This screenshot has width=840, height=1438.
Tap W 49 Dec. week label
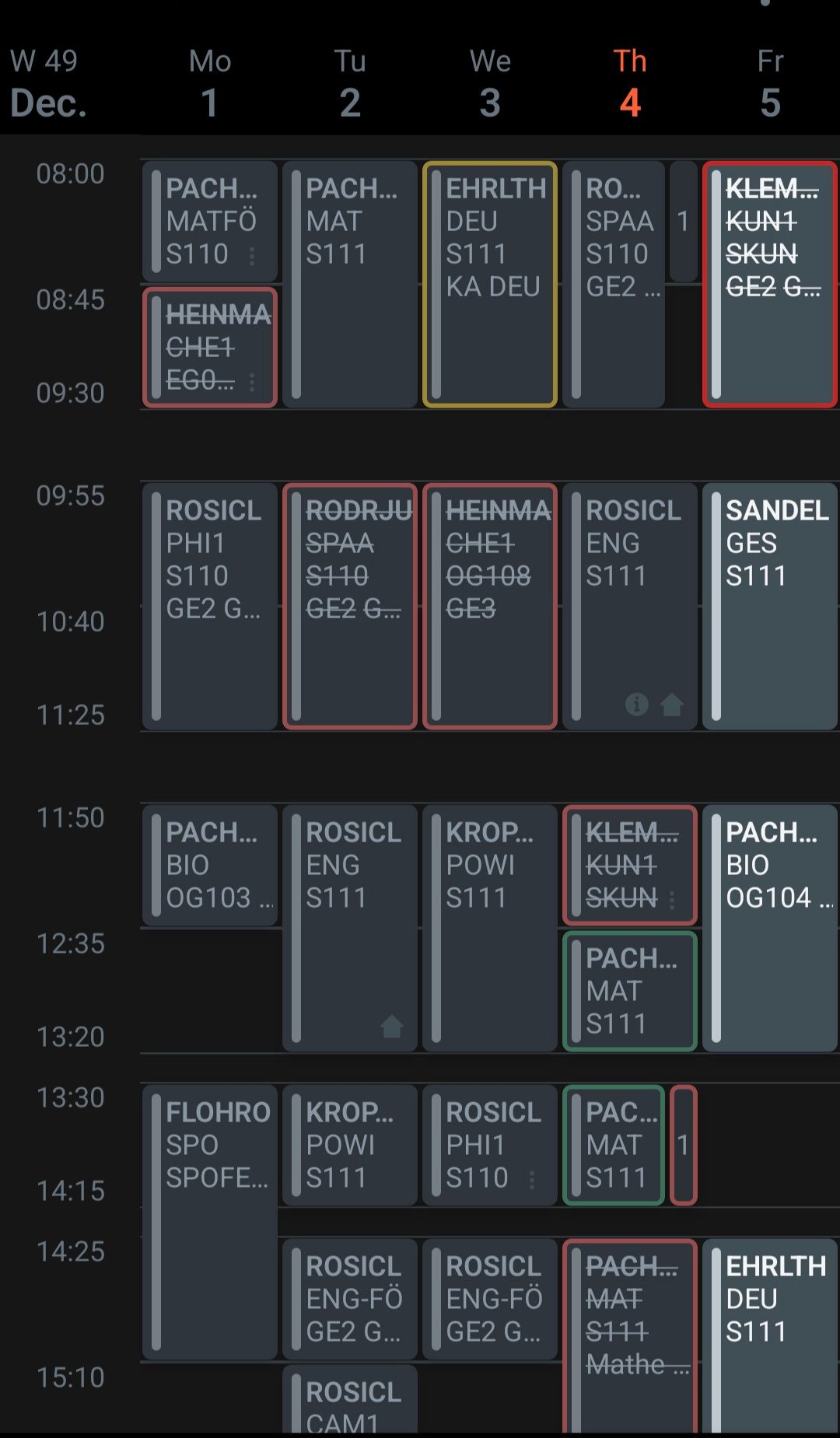click(47, 84)
